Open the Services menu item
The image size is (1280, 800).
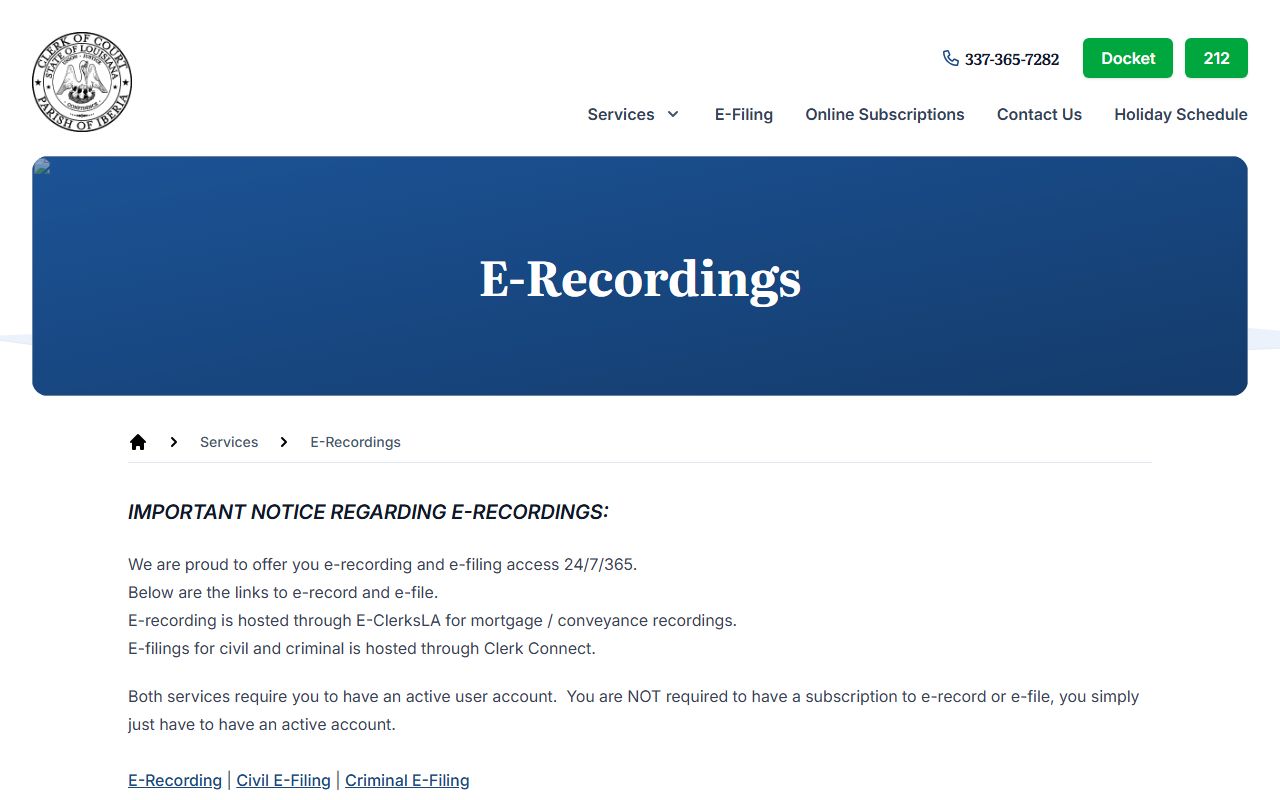click(621, 114)
